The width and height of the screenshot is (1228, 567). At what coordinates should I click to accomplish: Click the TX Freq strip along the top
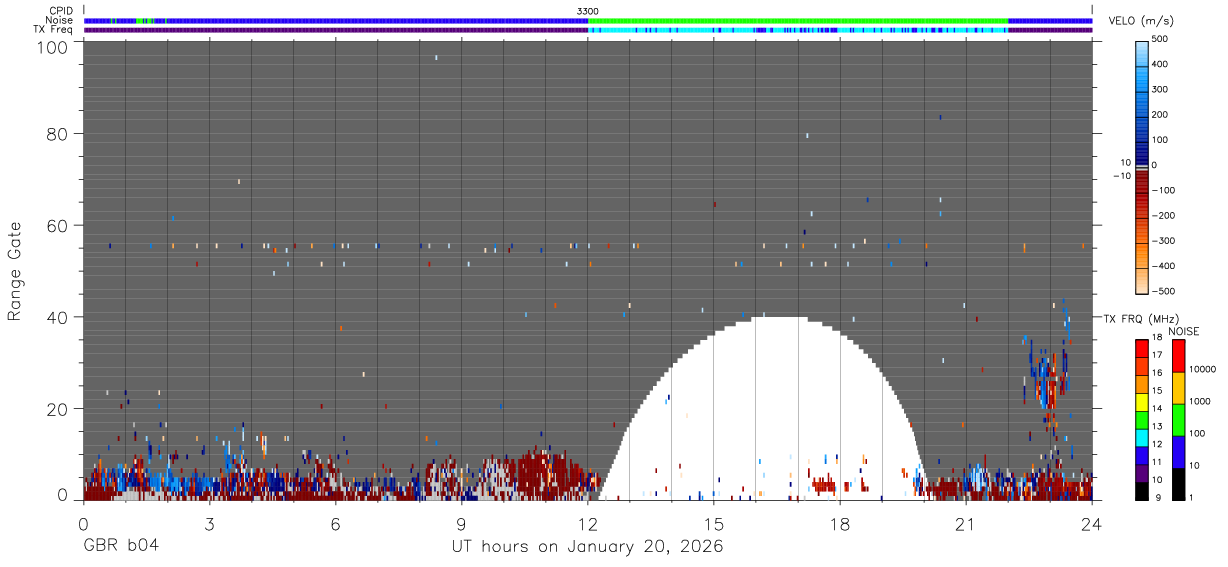tap(588, 30)
